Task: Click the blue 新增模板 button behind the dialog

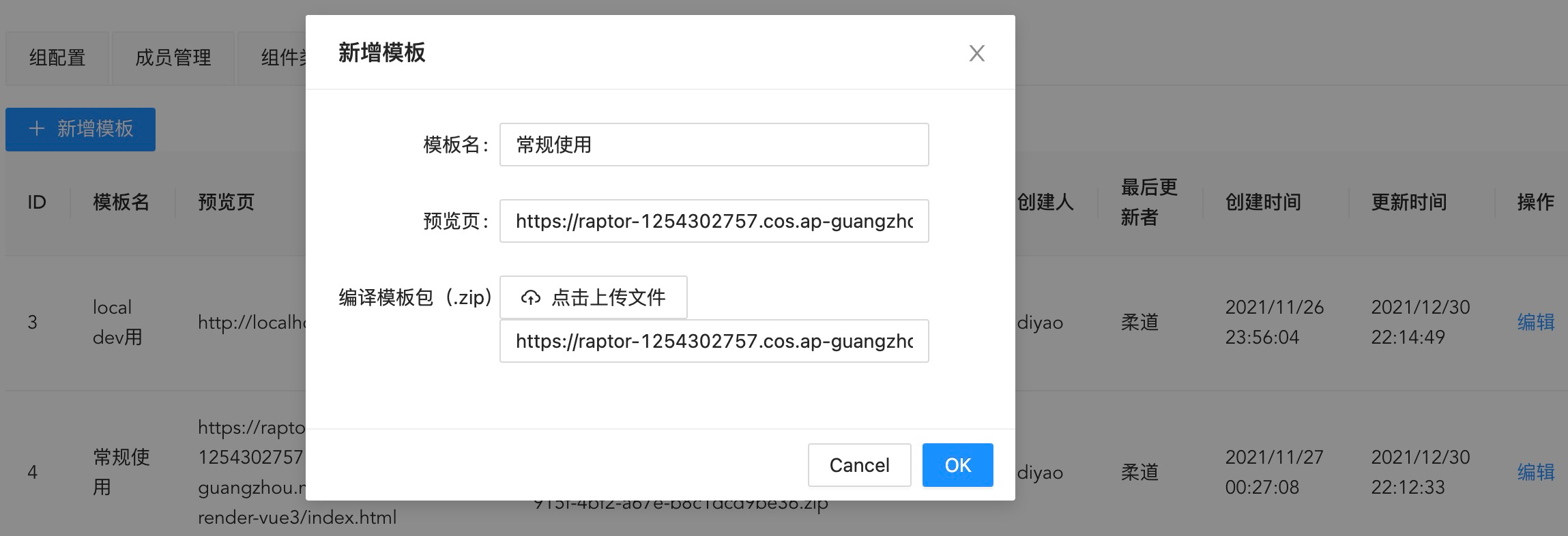Action: (81, 129)
